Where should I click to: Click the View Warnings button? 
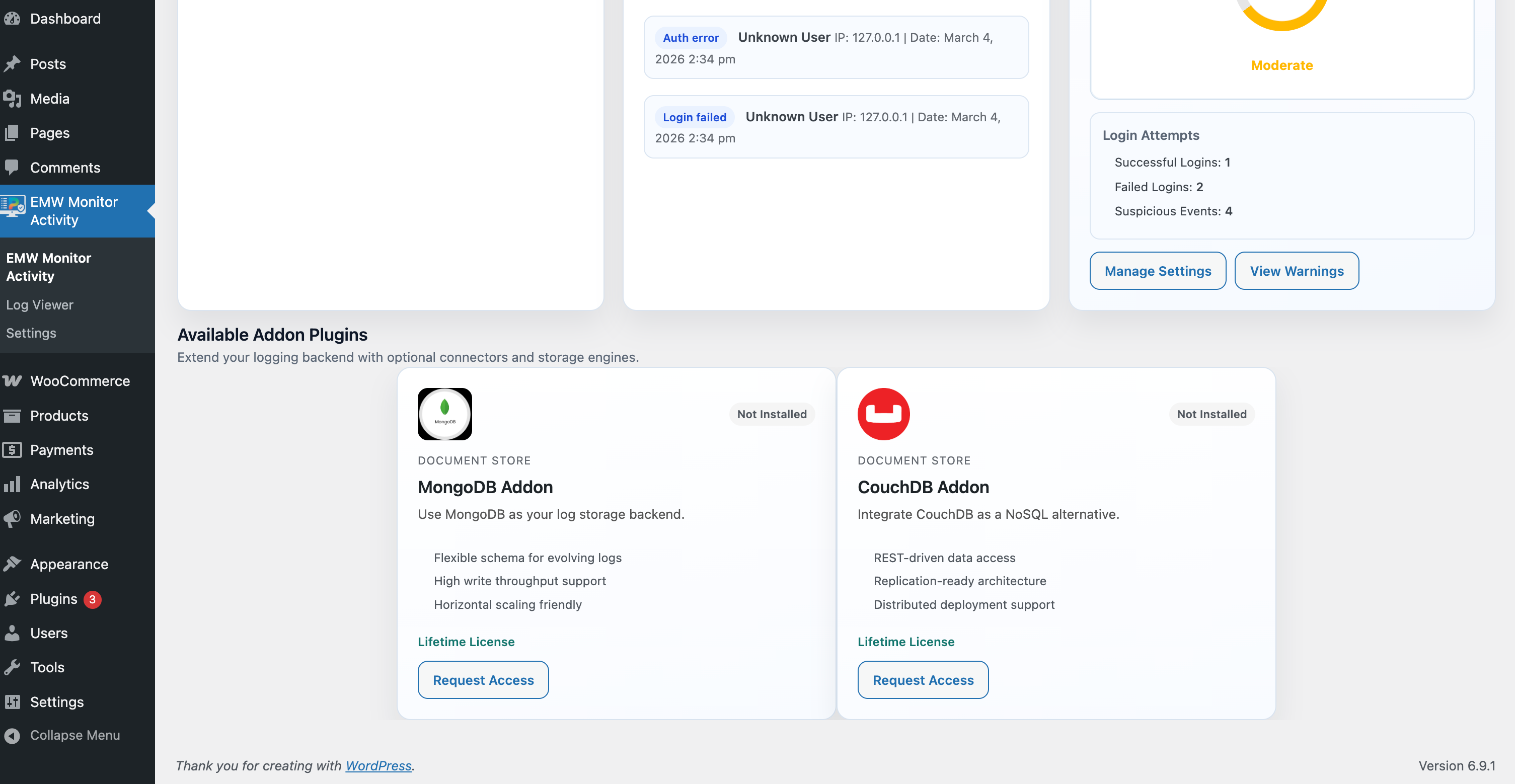click(1296, 271)
